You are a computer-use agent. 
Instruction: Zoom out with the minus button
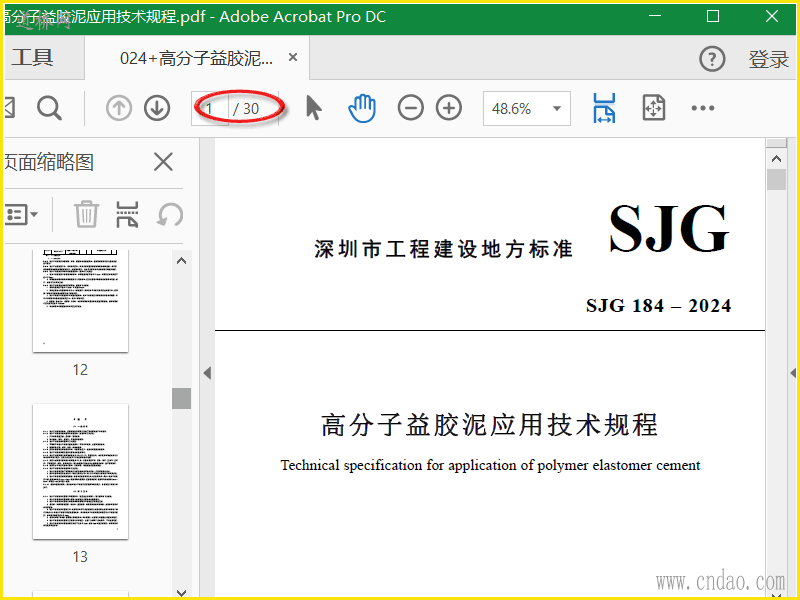[411, 108]
